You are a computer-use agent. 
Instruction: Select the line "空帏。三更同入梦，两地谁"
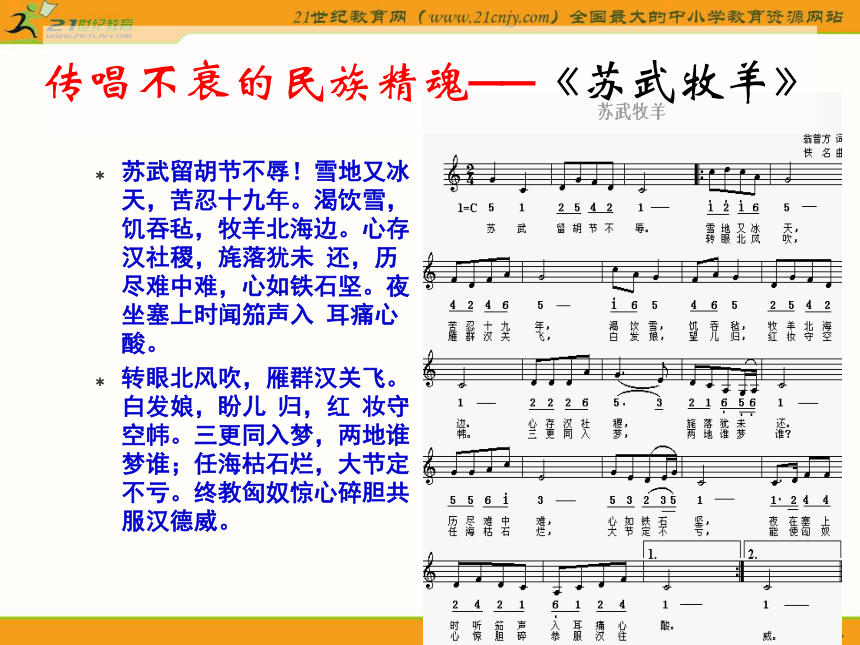coord(265,435)
